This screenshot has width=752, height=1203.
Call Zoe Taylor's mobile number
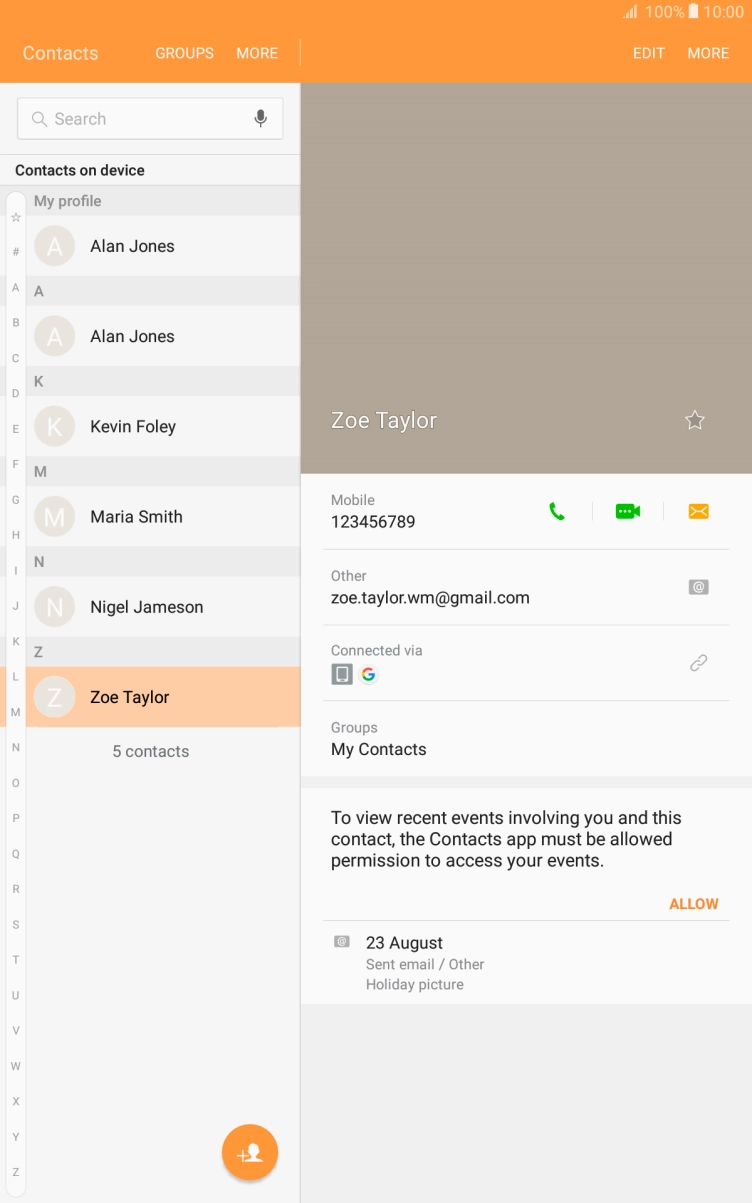tap(557, 511)
